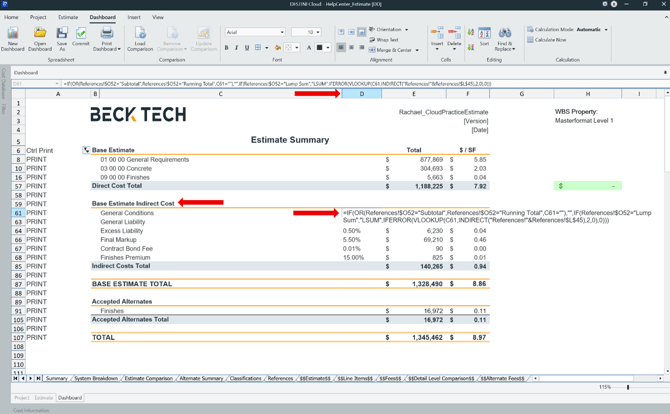Expand the Merge & Center dropdown
The image size is (670, 414).
(416, 50)
